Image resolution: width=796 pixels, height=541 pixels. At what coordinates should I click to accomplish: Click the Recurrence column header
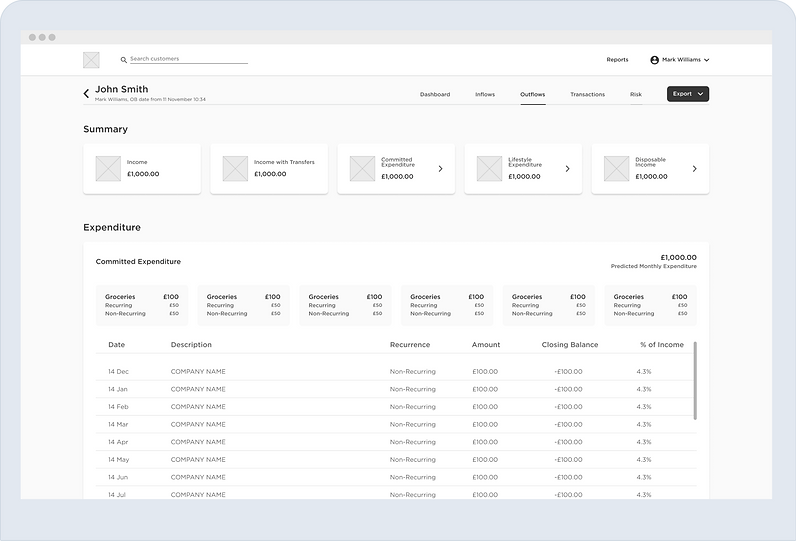410,345
